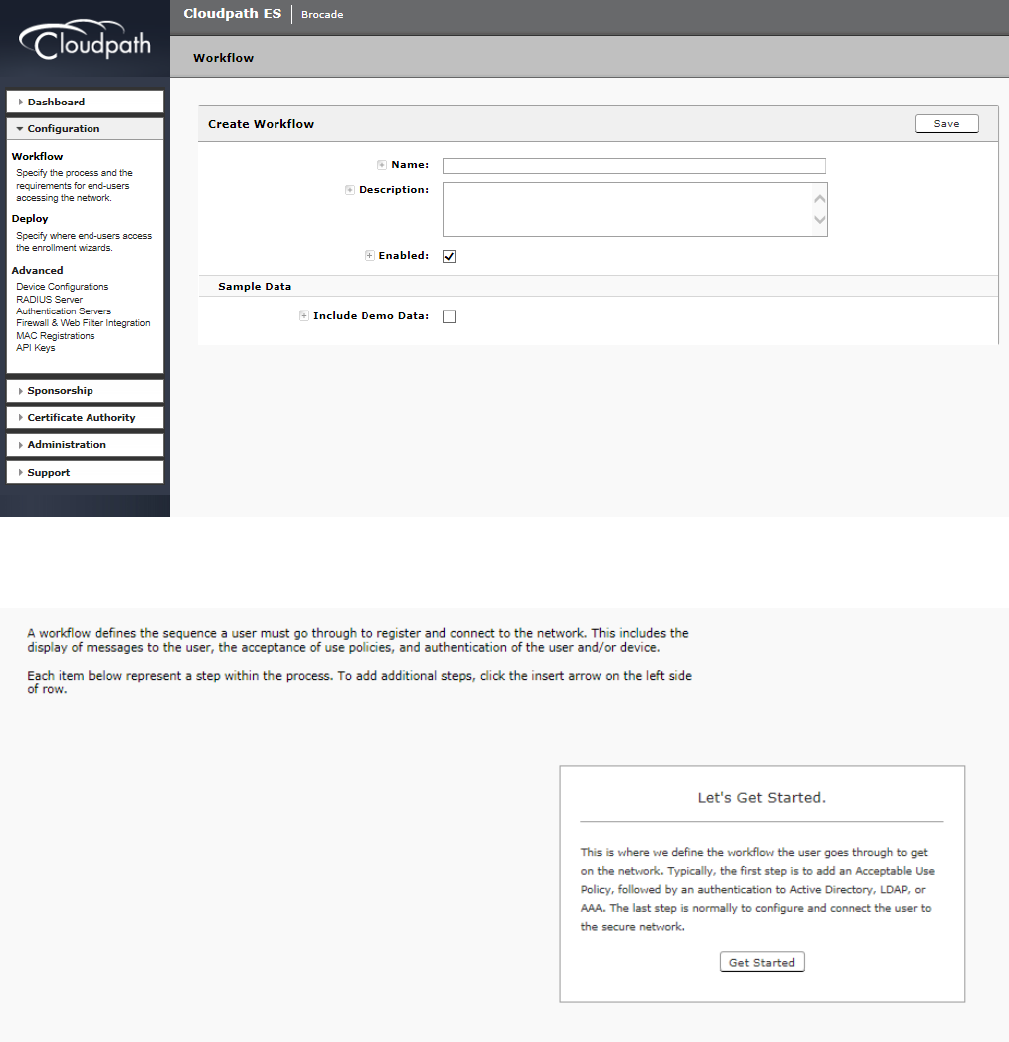Click the Brocade header text

(x=322, y=15)
